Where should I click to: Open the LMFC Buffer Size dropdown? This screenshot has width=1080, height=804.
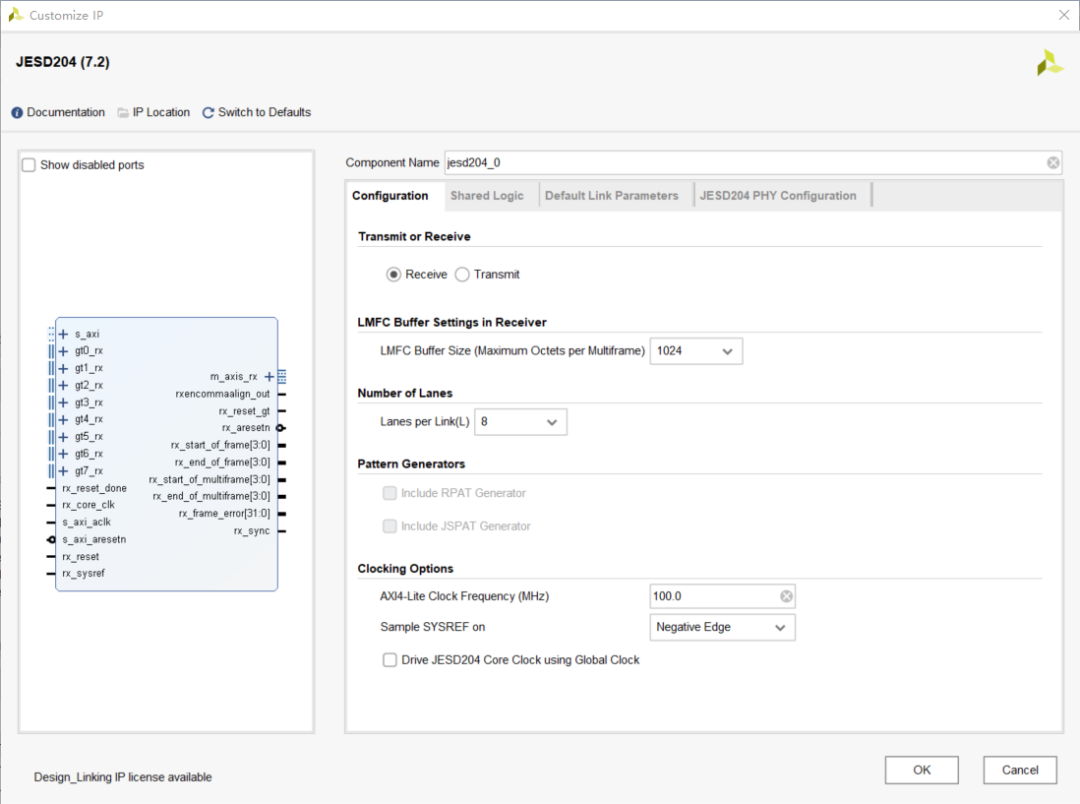click(x=696, y=351)
